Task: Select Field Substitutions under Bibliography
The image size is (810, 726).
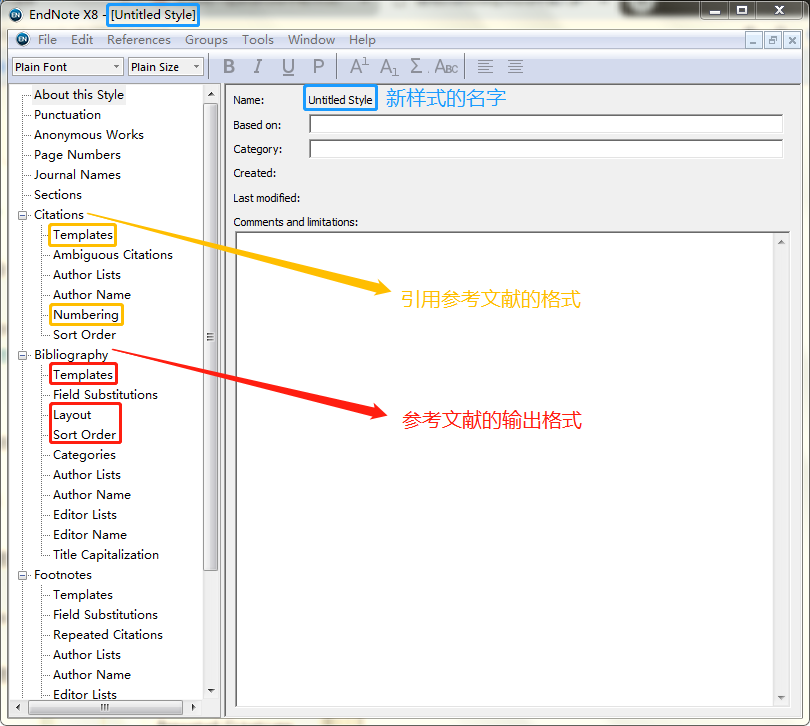Action: (x=105, y=395)
